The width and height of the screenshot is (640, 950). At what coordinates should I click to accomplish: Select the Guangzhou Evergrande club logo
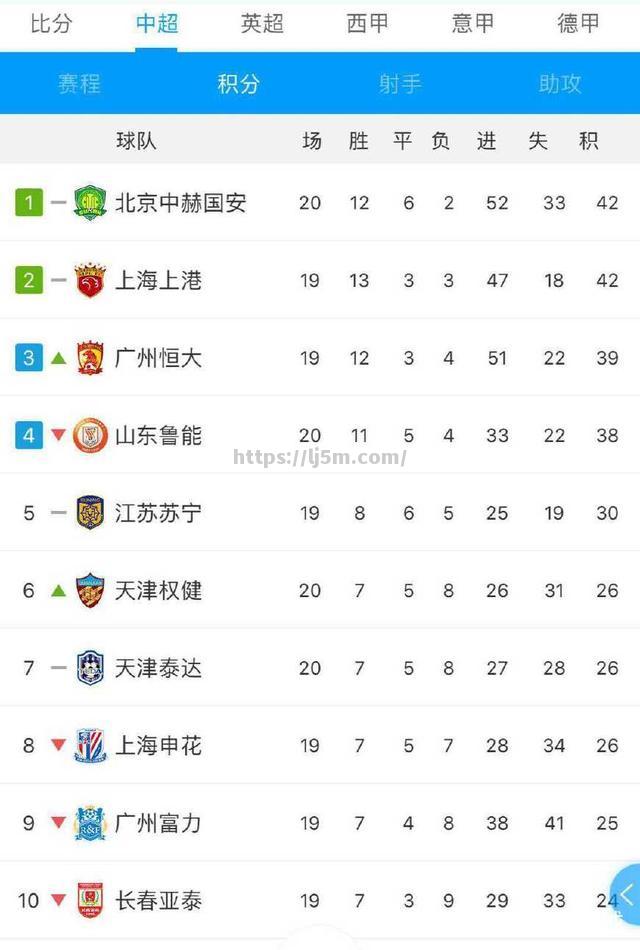[90, 357]
